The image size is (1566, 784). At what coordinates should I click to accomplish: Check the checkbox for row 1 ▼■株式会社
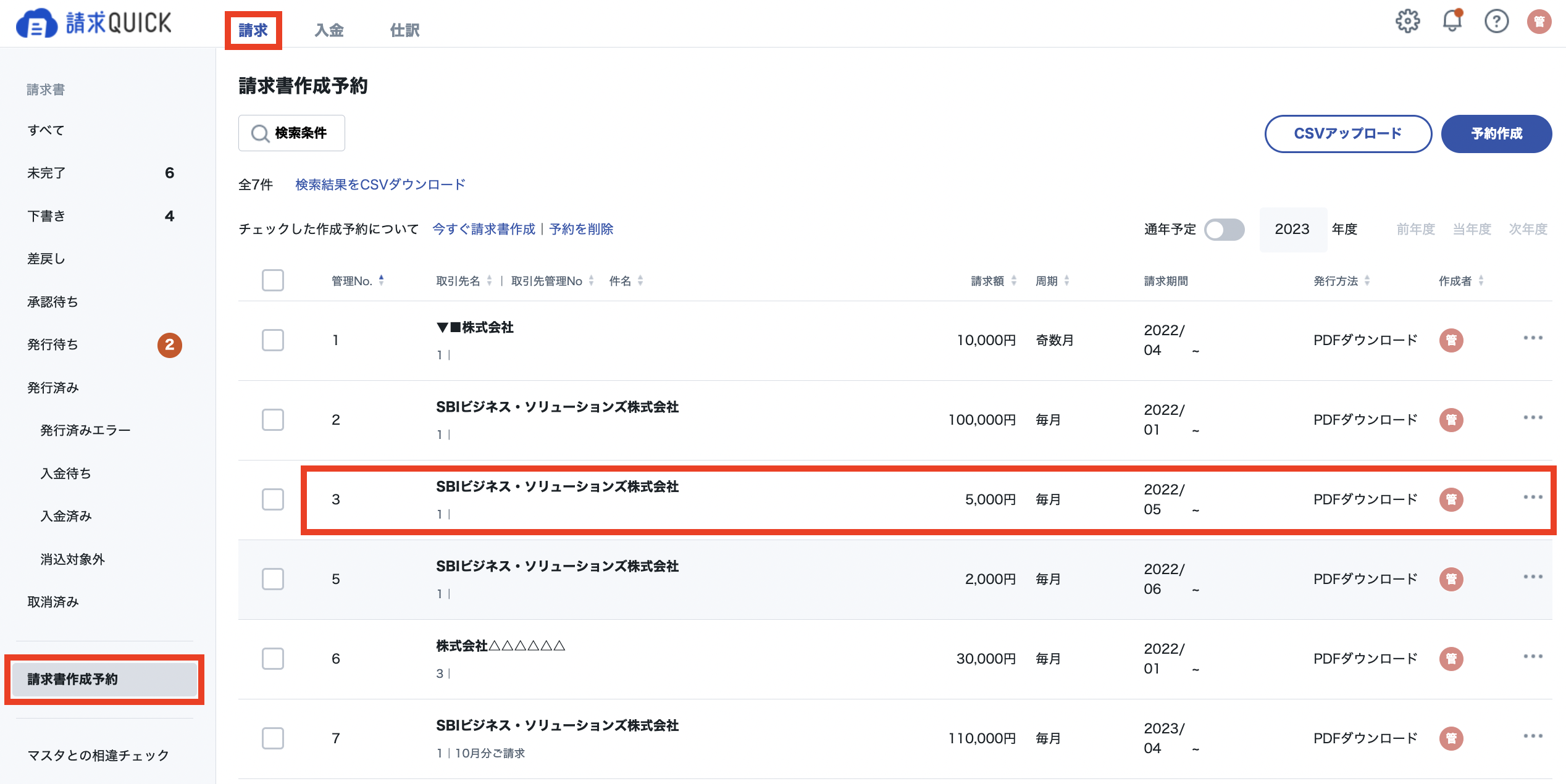[272, 340]
